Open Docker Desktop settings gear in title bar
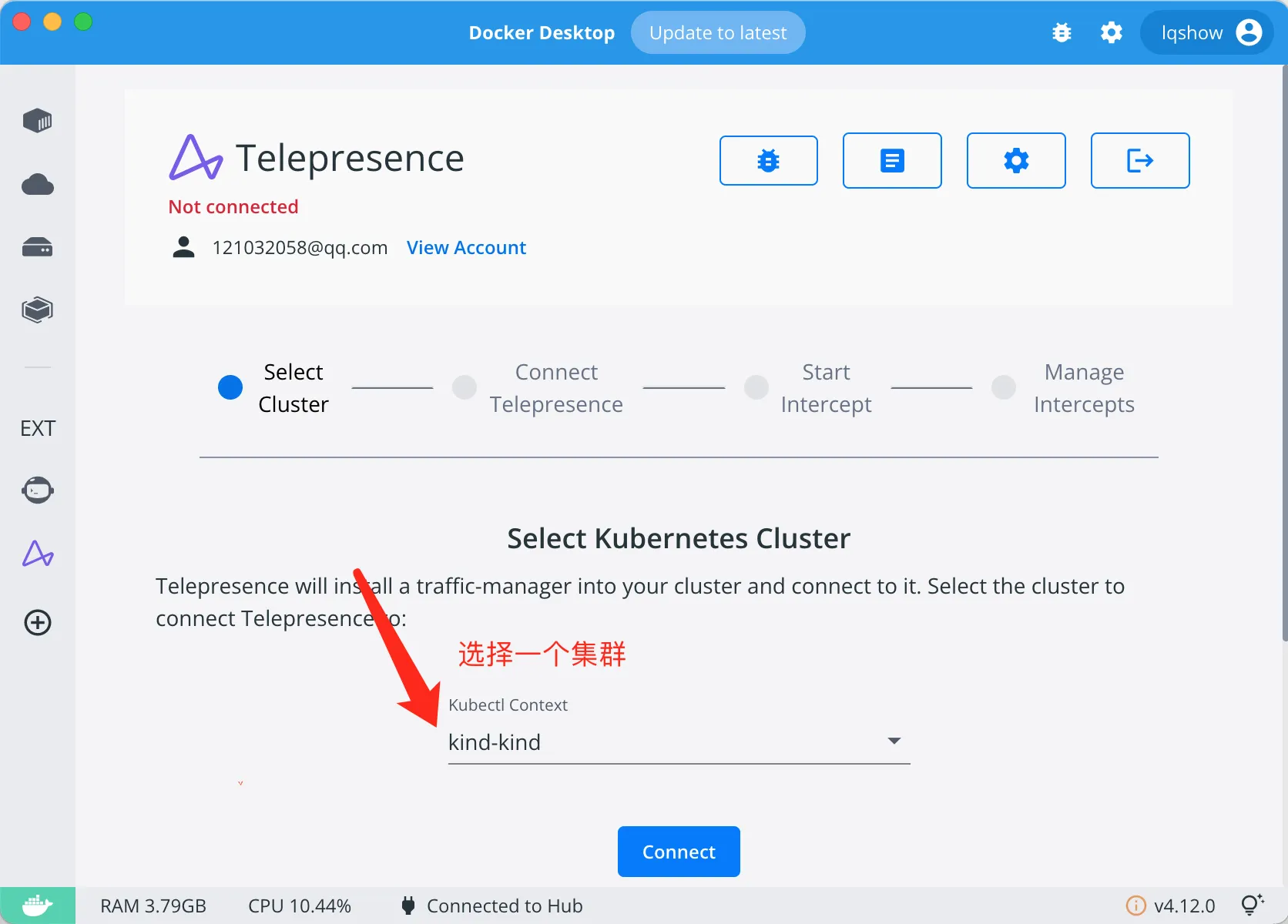Viewport: 1288px width, 924px height. (1111, 32)
